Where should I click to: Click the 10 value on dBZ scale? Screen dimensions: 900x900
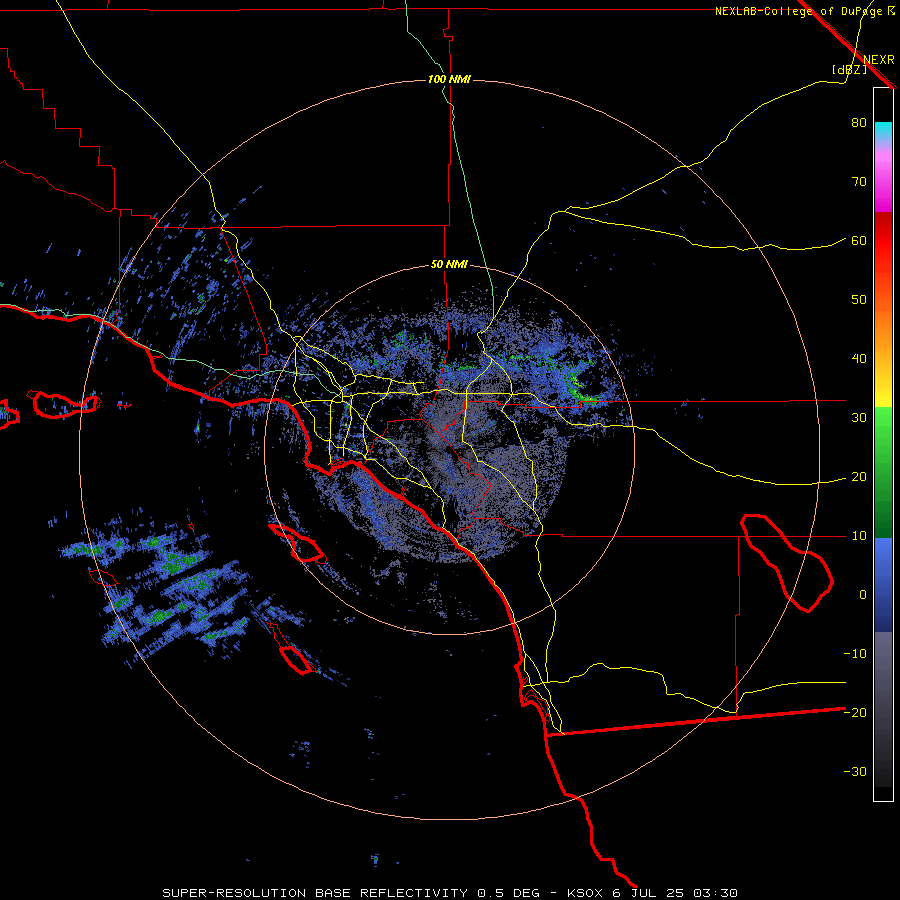point(859,536)
